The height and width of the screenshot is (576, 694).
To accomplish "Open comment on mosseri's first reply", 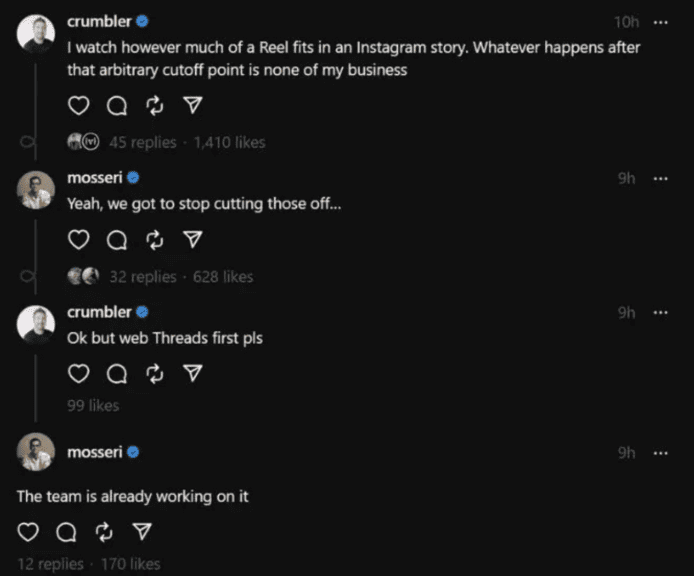I will click(x=117, y=239).
